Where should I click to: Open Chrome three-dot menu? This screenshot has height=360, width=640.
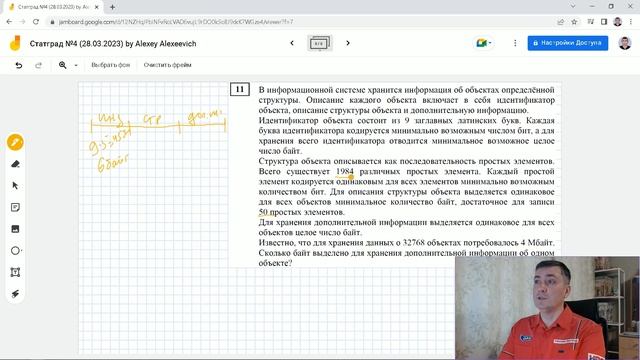pos(631,22)
